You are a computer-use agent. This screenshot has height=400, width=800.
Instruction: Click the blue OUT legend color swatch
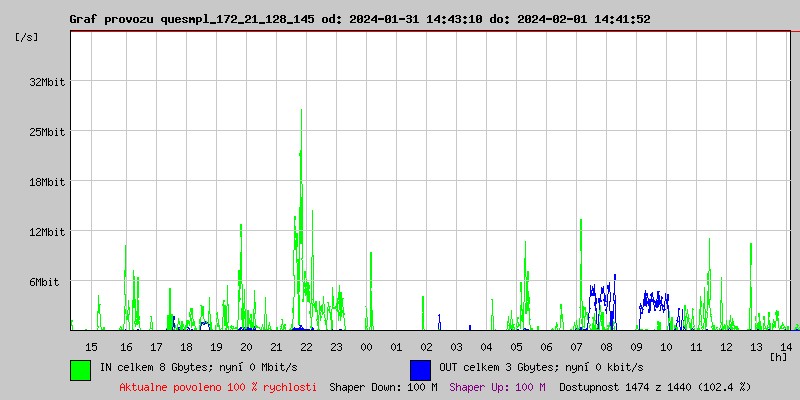[420, 369]
